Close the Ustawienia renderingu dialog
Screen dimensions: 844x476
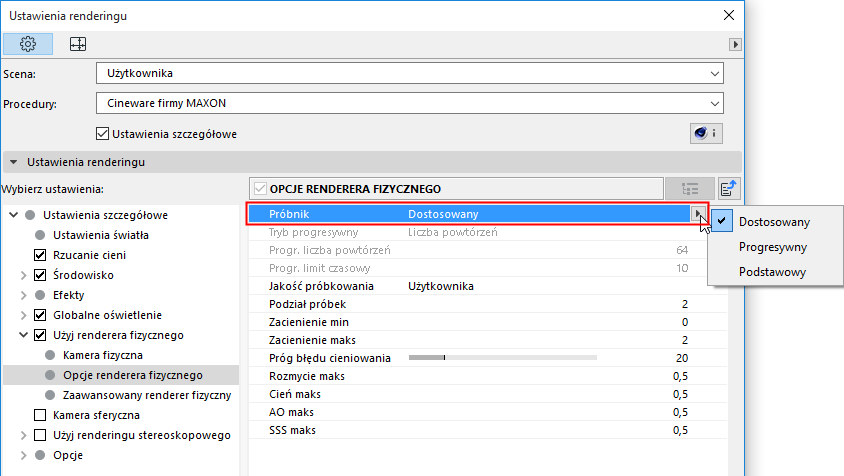(729, 15)
